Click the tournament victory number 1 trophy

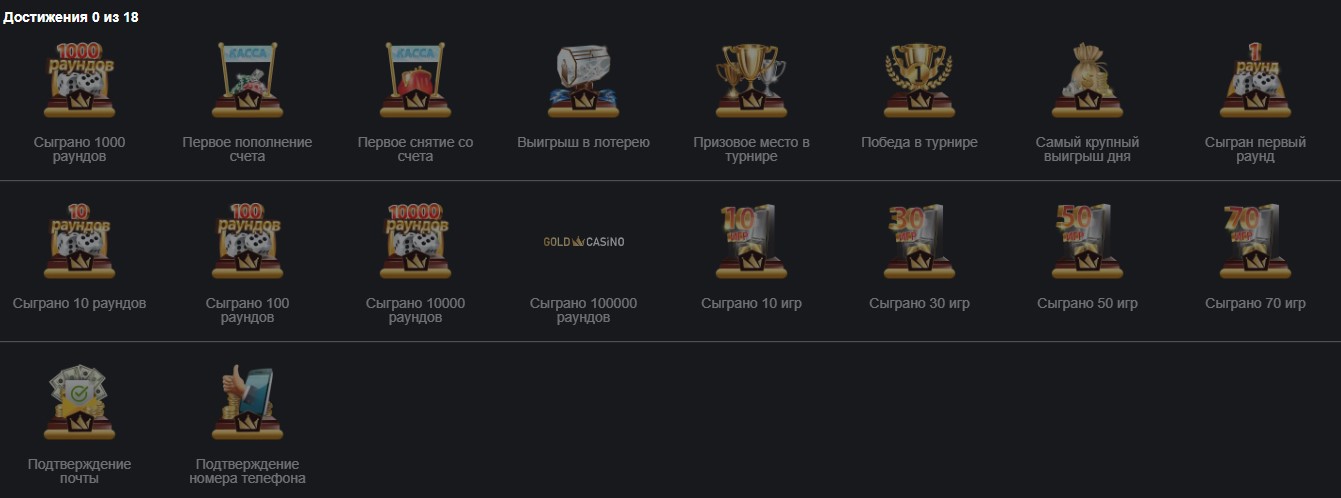pos(919,80)
